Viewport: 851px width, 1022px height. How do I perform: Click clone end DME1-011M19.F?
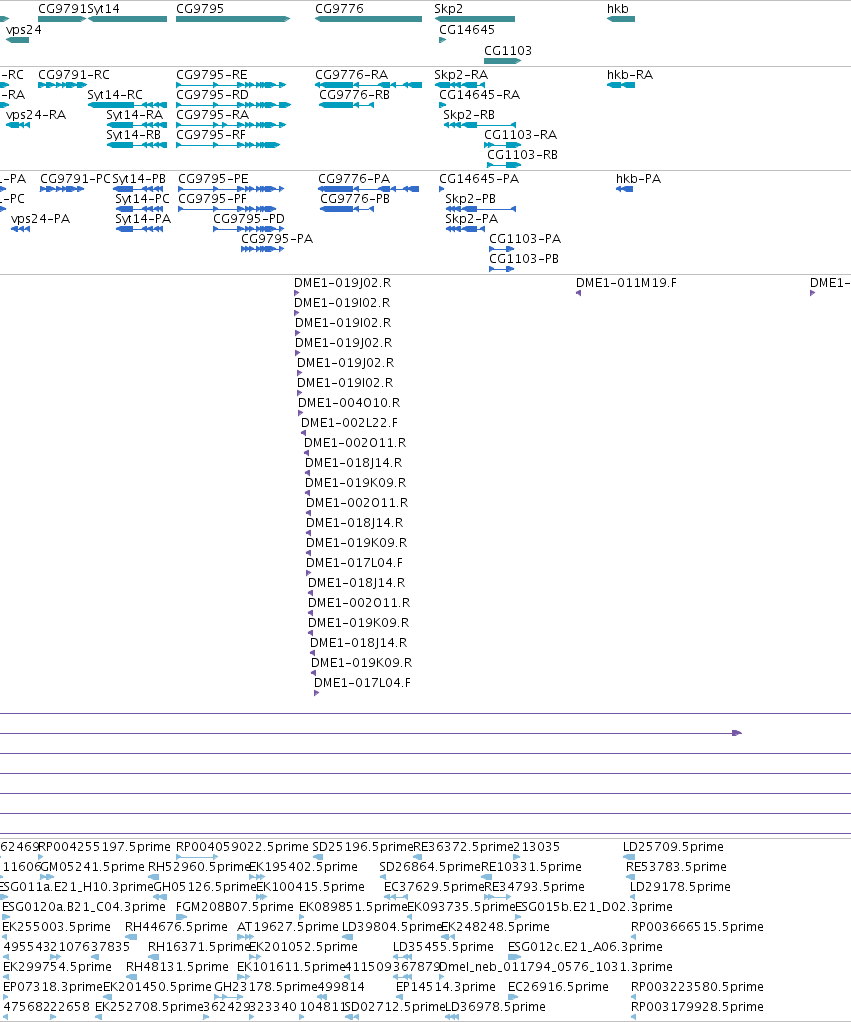pyautogui.click(x=579, y=293)
